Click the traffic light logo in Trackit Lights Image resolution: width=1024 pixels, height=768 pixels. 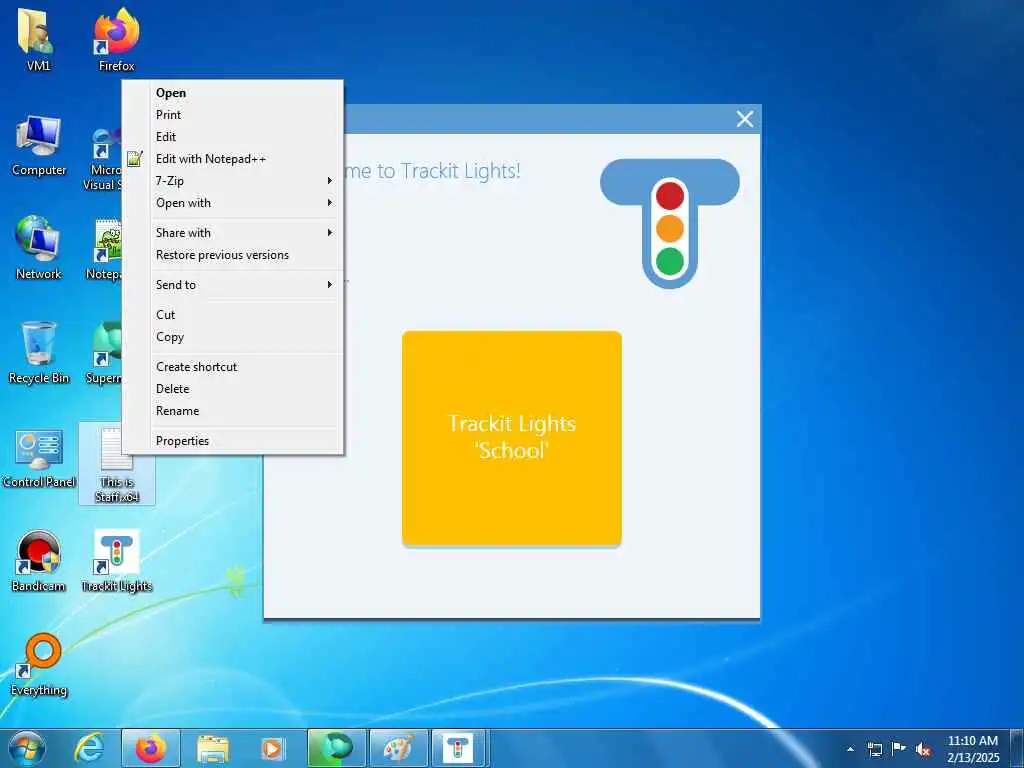[x=669, y=223]
